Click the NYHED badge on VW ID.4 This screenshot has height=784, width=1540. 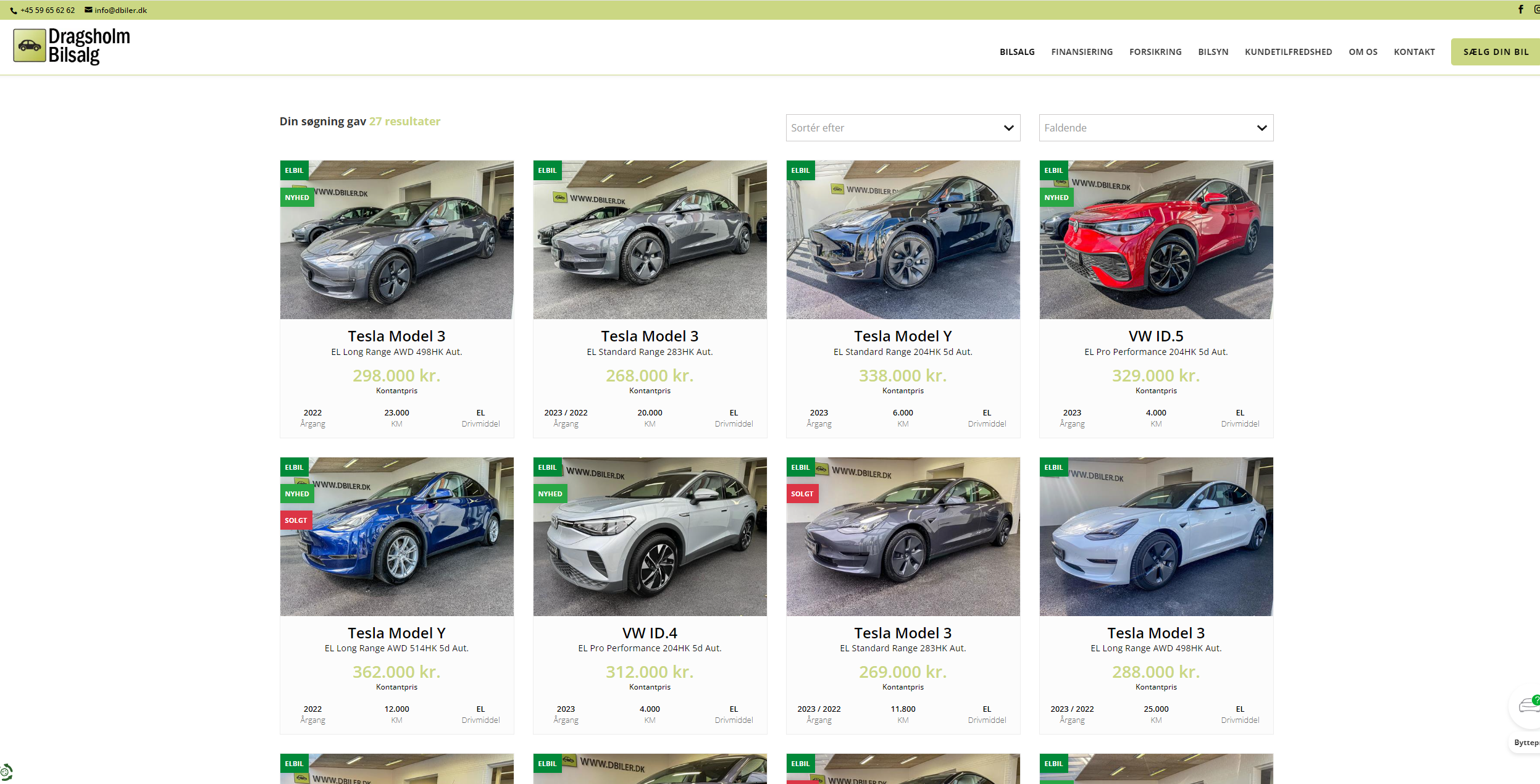tap(550, 494)
